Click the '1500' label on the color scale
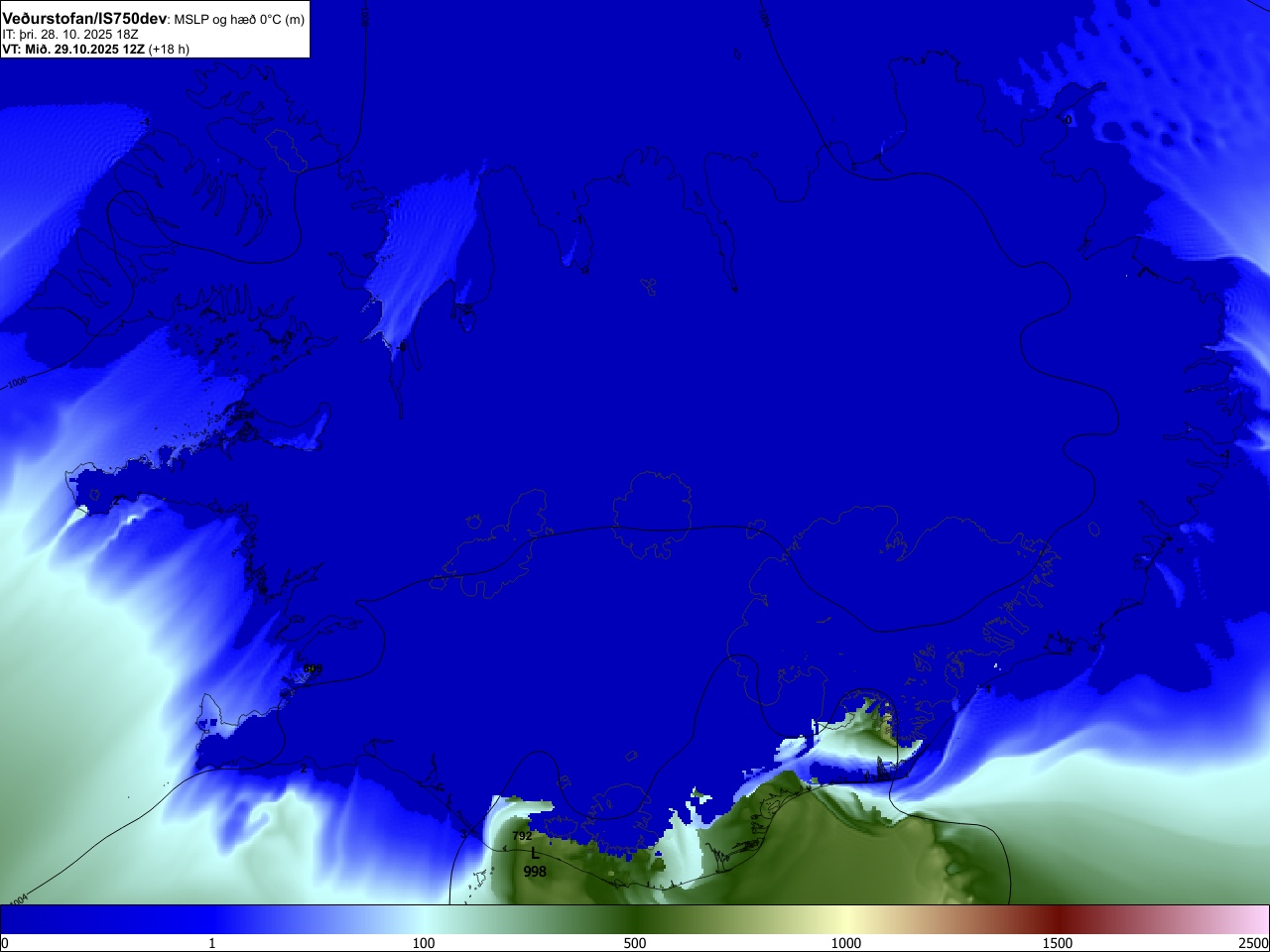The height and width of the screenshot is (952, 1270). pos(1058,943)
